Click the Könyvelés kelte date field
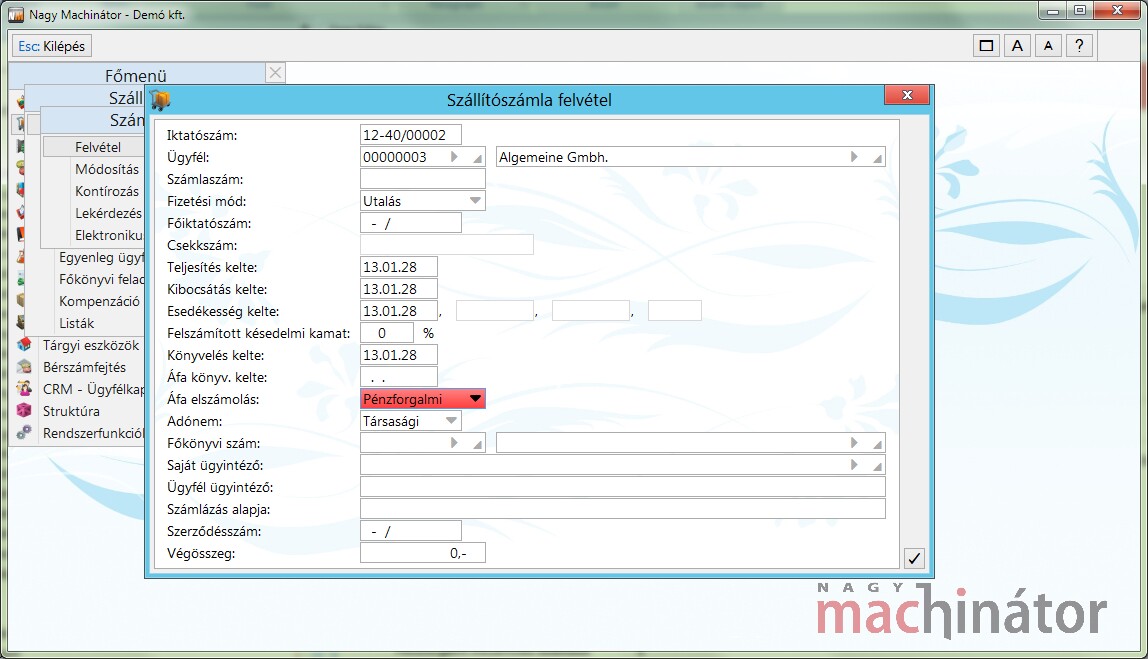This screenshot has width=1148, height=659. [x=399, y=354]
